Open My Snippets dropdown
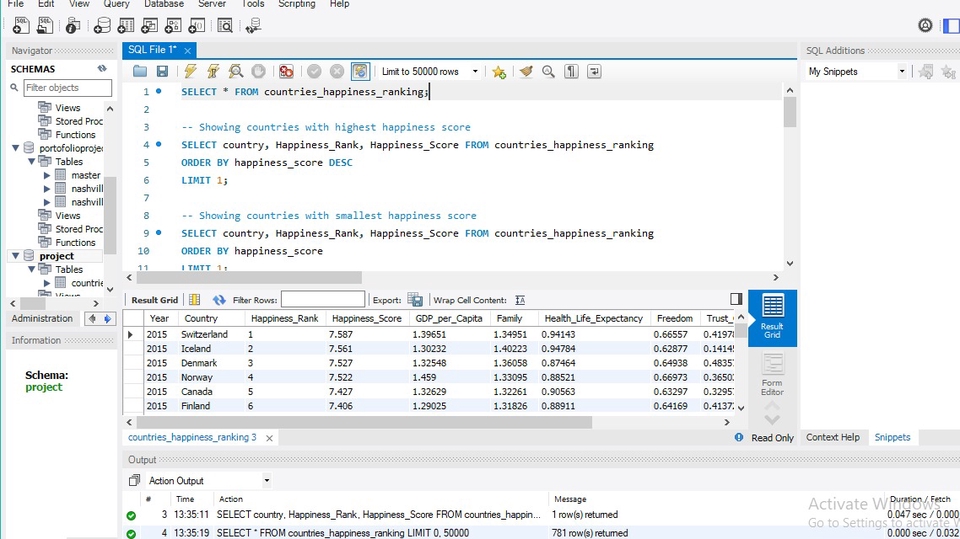The height and width of the screenshot is (539, 960). point(902,72)
